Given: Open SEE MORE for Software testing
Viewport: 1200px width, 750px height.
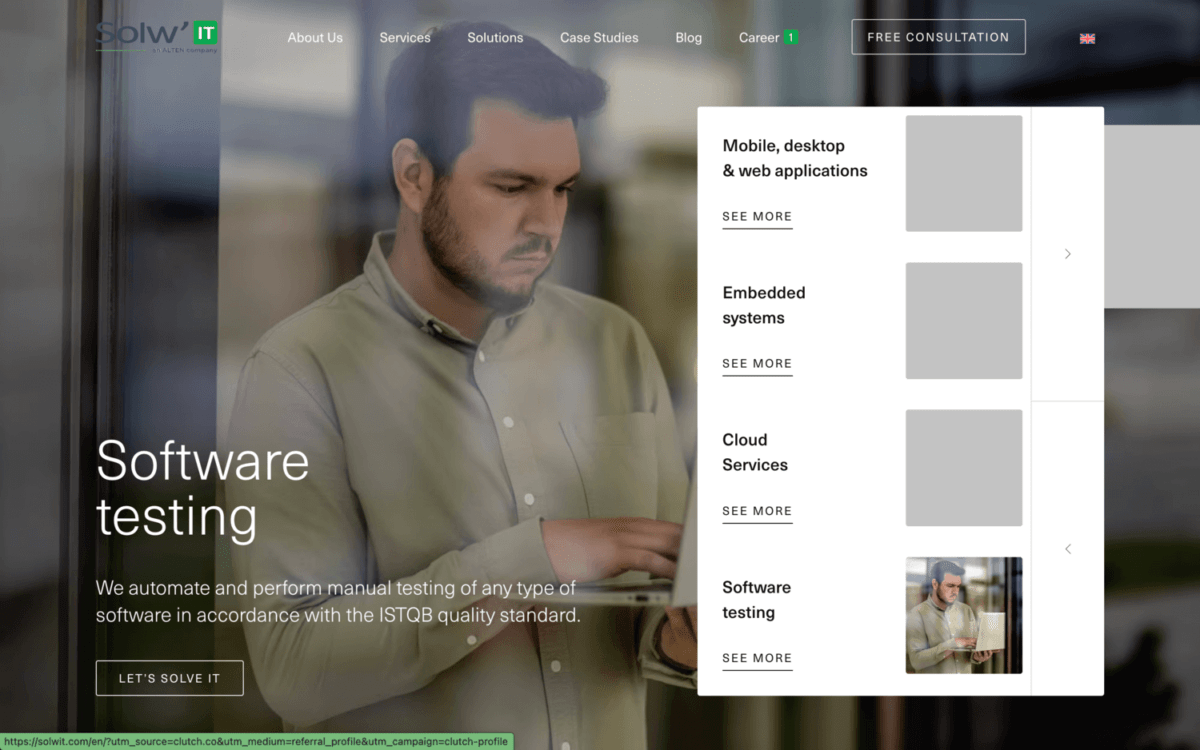Looking at the screenshot, I should tap(757, 658).
